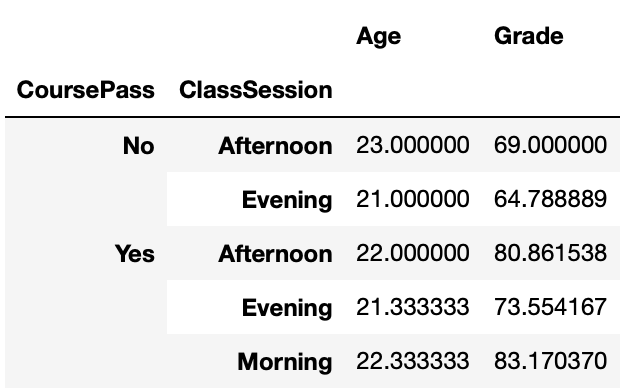
Task: Click Grade value 83.170370
Action: 550,361
